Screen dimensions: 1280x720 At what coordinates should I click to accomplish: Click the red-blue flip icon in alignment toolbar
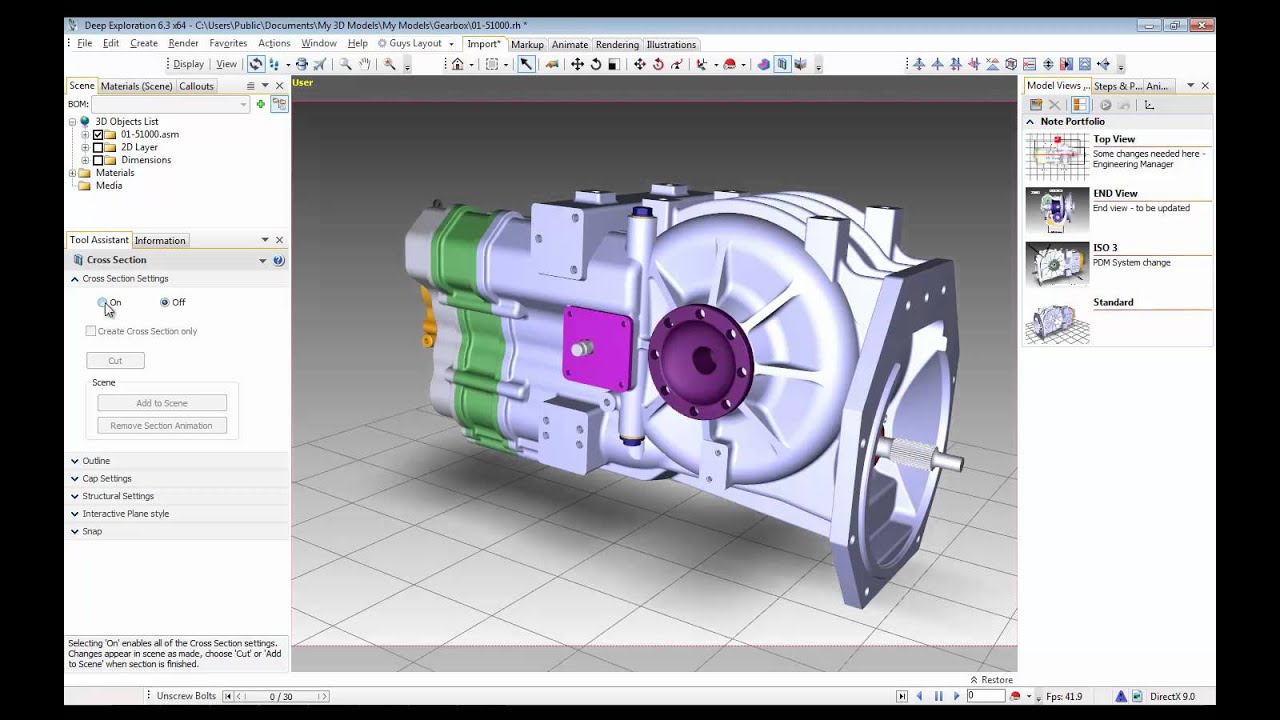[1066, 64]
